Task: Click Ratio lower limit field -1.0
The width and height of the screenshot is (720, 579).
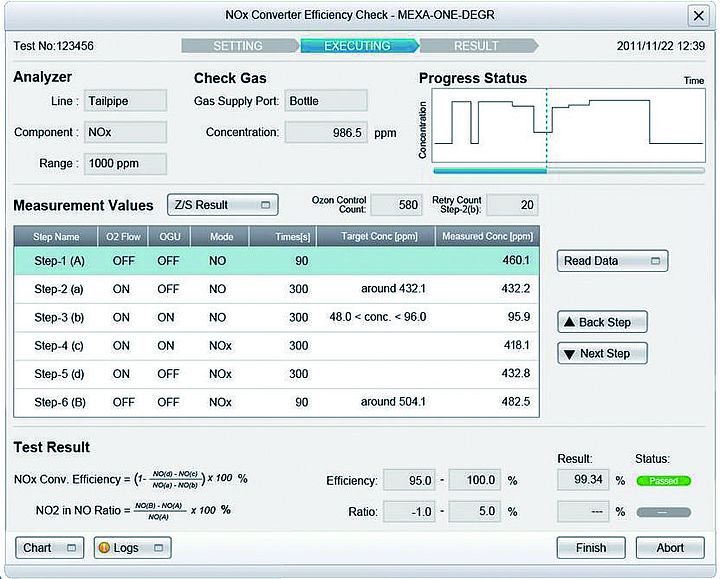Action: [410, 512]
